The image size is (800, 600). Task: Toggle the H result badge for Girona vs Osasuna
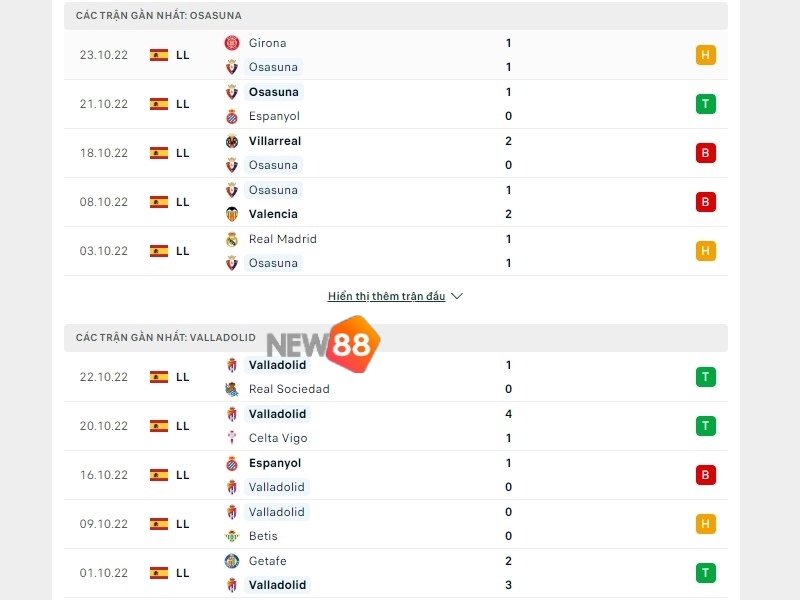[x=706, y=55]
